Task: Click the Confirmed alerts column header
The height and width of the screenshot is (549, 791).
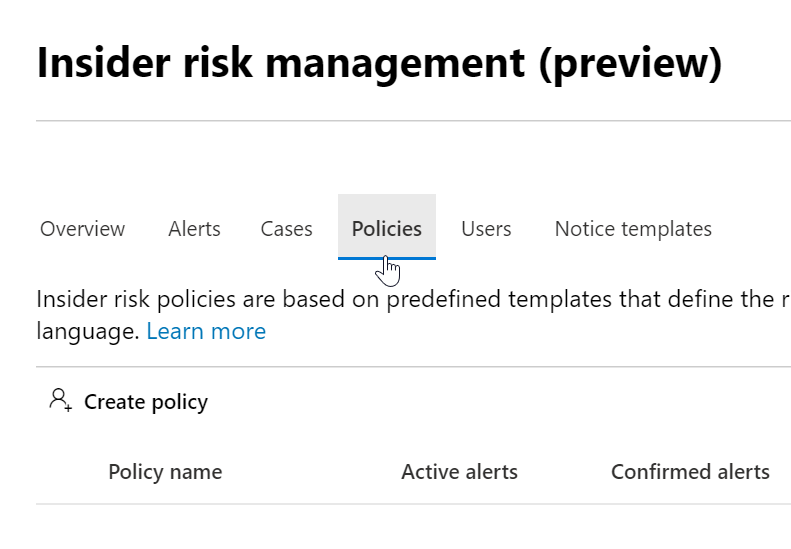Action: pyautogui.click(x=690, y=472)
